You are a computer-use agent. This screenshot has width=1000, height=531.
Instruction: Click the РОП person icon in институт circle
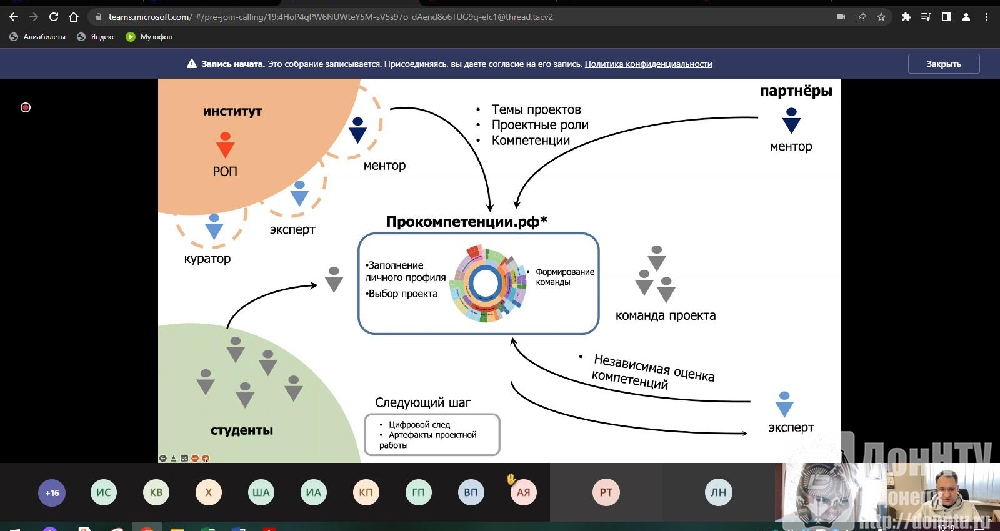pos(225,145)
